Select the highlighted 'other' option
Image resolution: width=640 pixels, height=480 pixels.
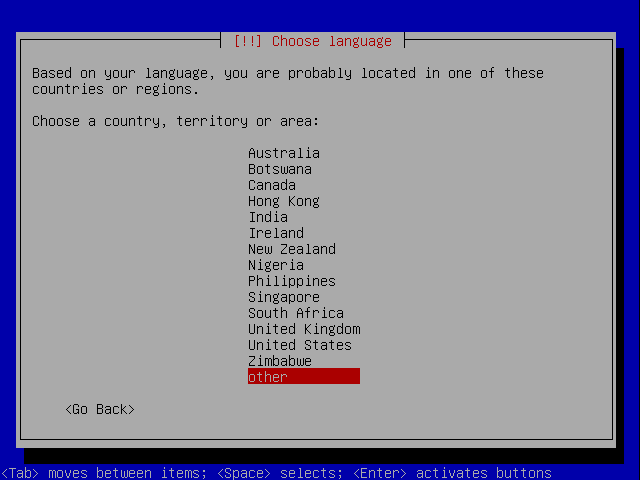point(303,377)
